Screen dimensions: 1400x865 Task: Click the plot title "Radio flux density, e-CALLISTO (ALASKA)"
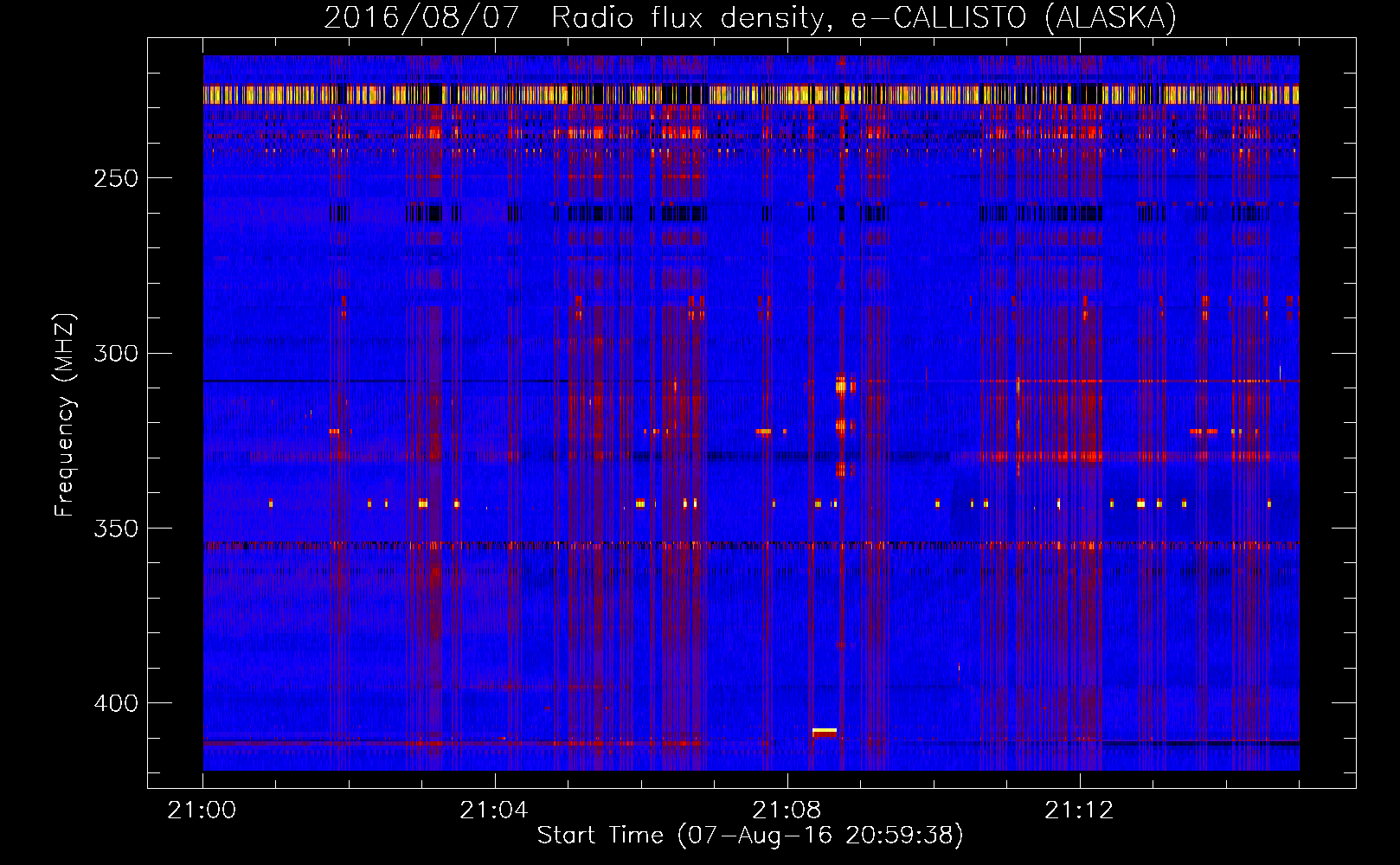[x=864, y=17]
